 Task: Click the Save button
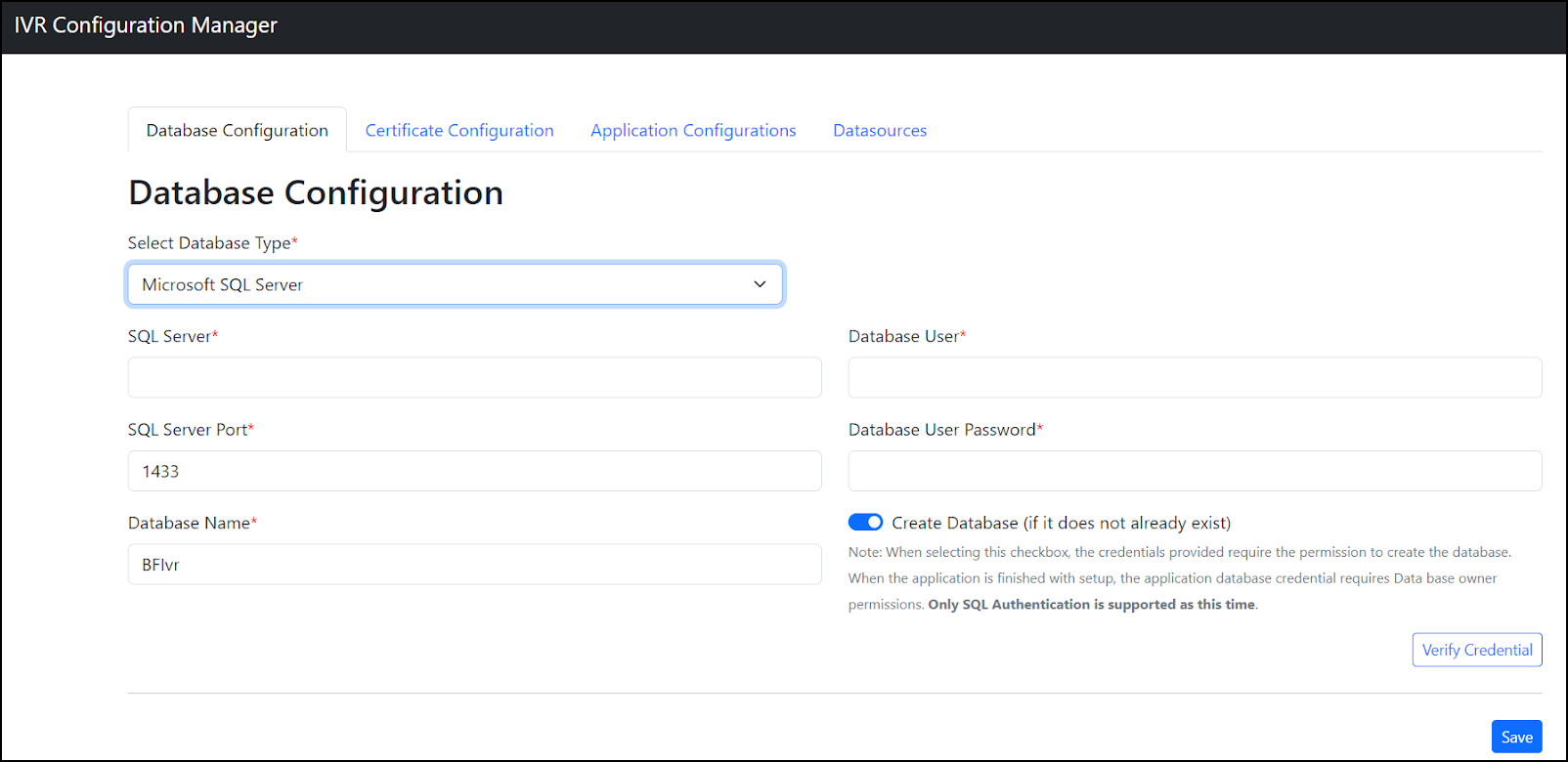(x=1516, y=738)
